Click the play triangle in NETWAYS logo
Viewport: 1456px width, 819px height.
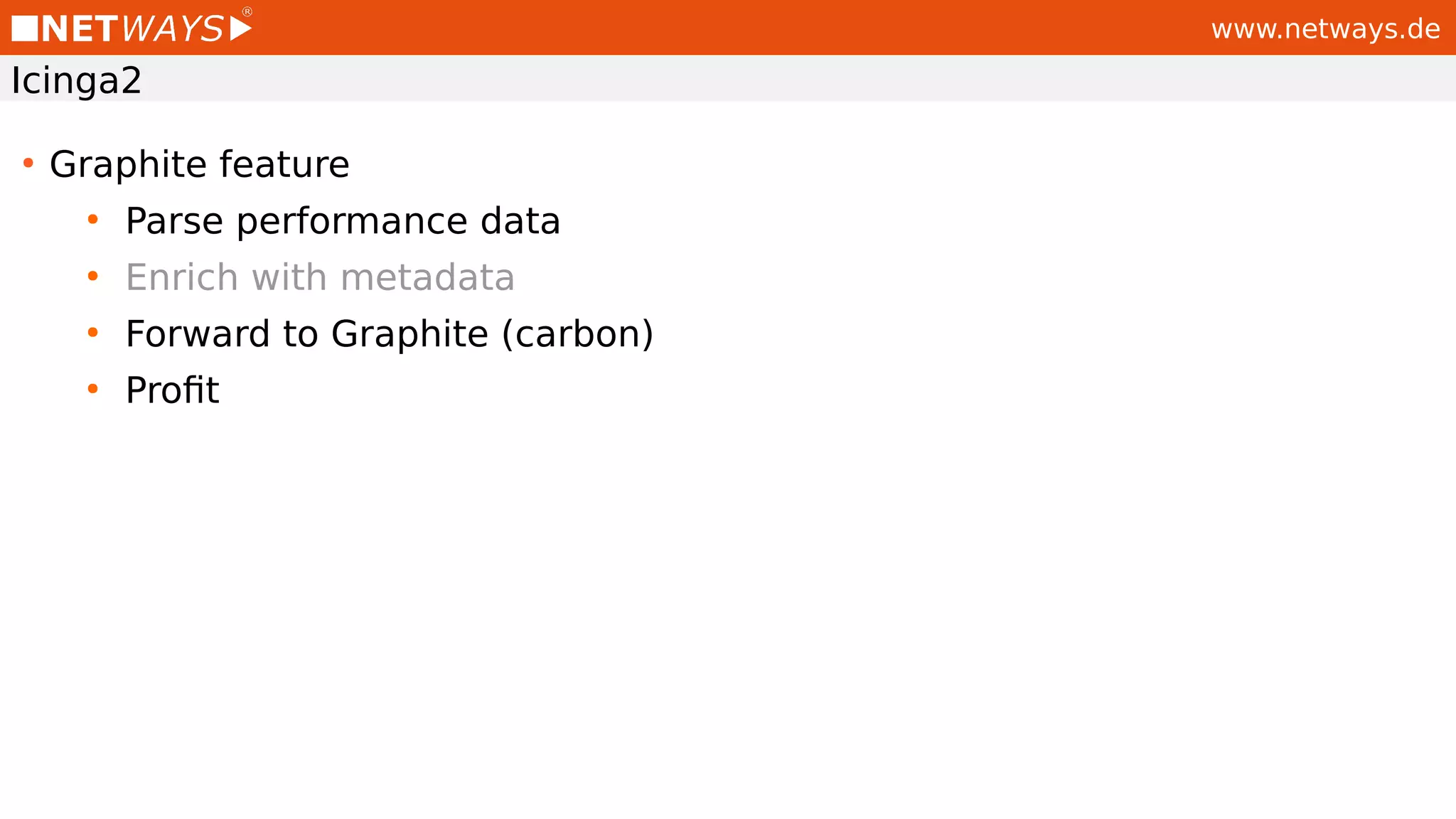point(240,29)
